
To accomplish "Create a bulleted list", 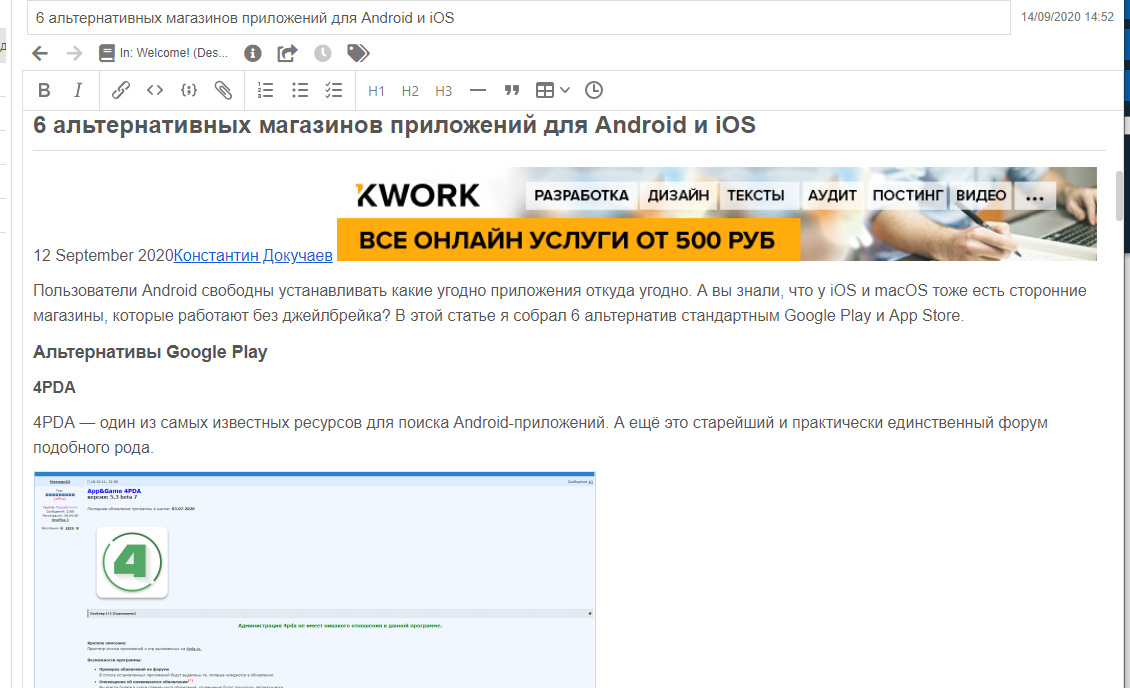I will coord(300,91).
